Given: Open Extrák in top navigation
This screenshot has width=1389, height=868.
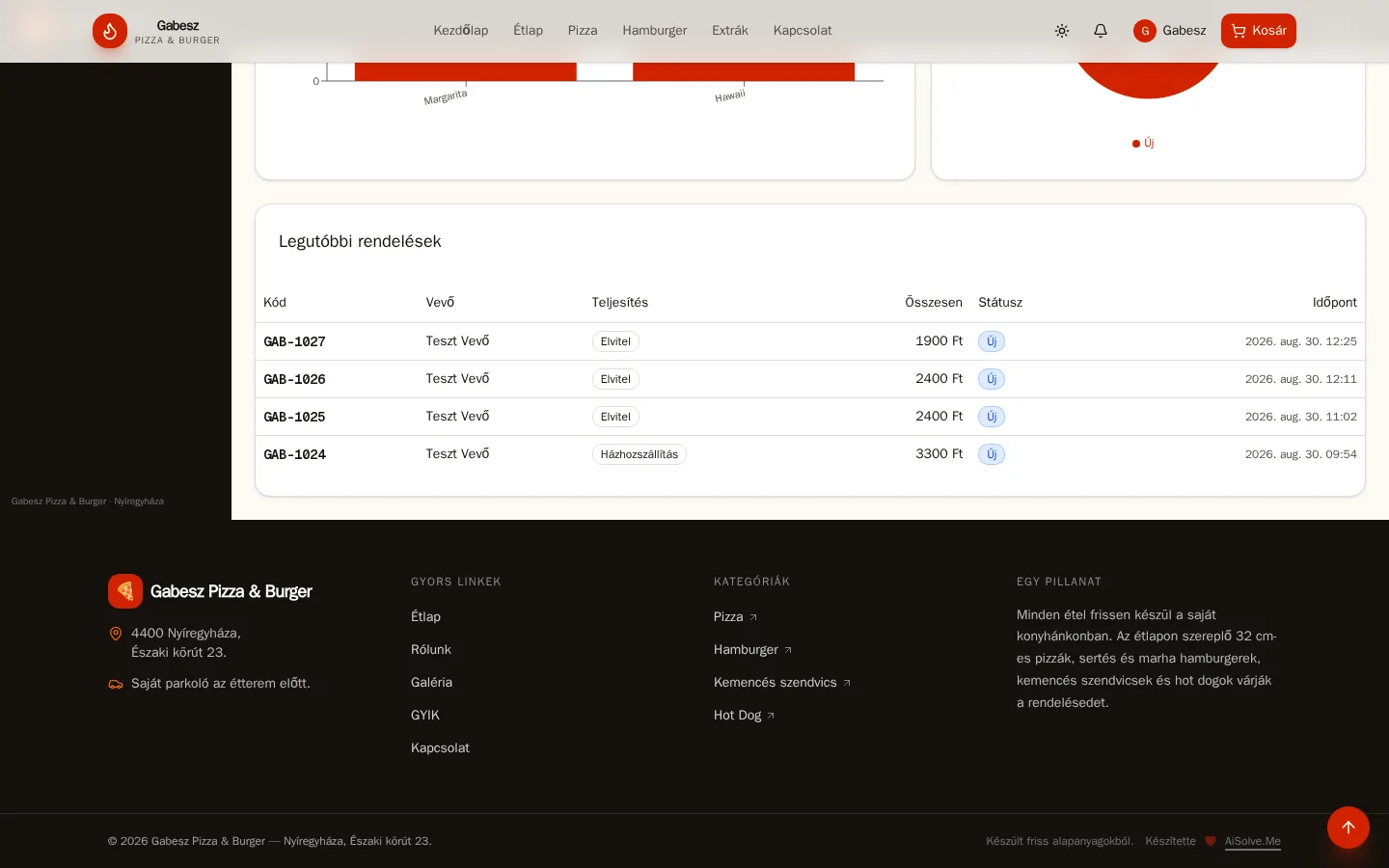Looking at the screenshot, I should click(730, 31).
